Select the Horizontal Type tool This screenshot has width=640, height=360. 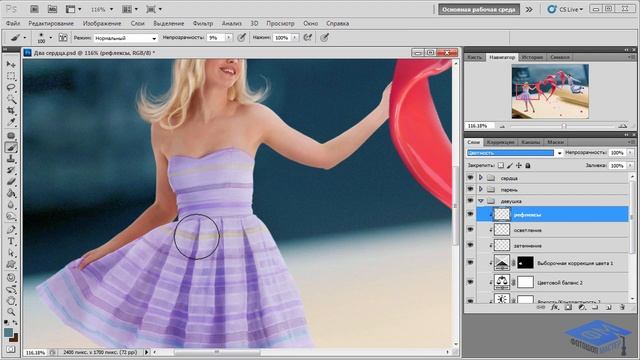pyautogui.click(x=11, y=241)
